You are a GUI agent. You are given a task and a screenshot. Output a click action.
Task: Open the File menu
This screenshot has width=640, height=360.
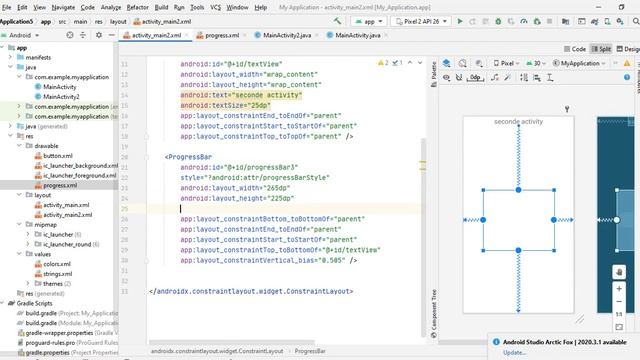click(x=7, y=7)
